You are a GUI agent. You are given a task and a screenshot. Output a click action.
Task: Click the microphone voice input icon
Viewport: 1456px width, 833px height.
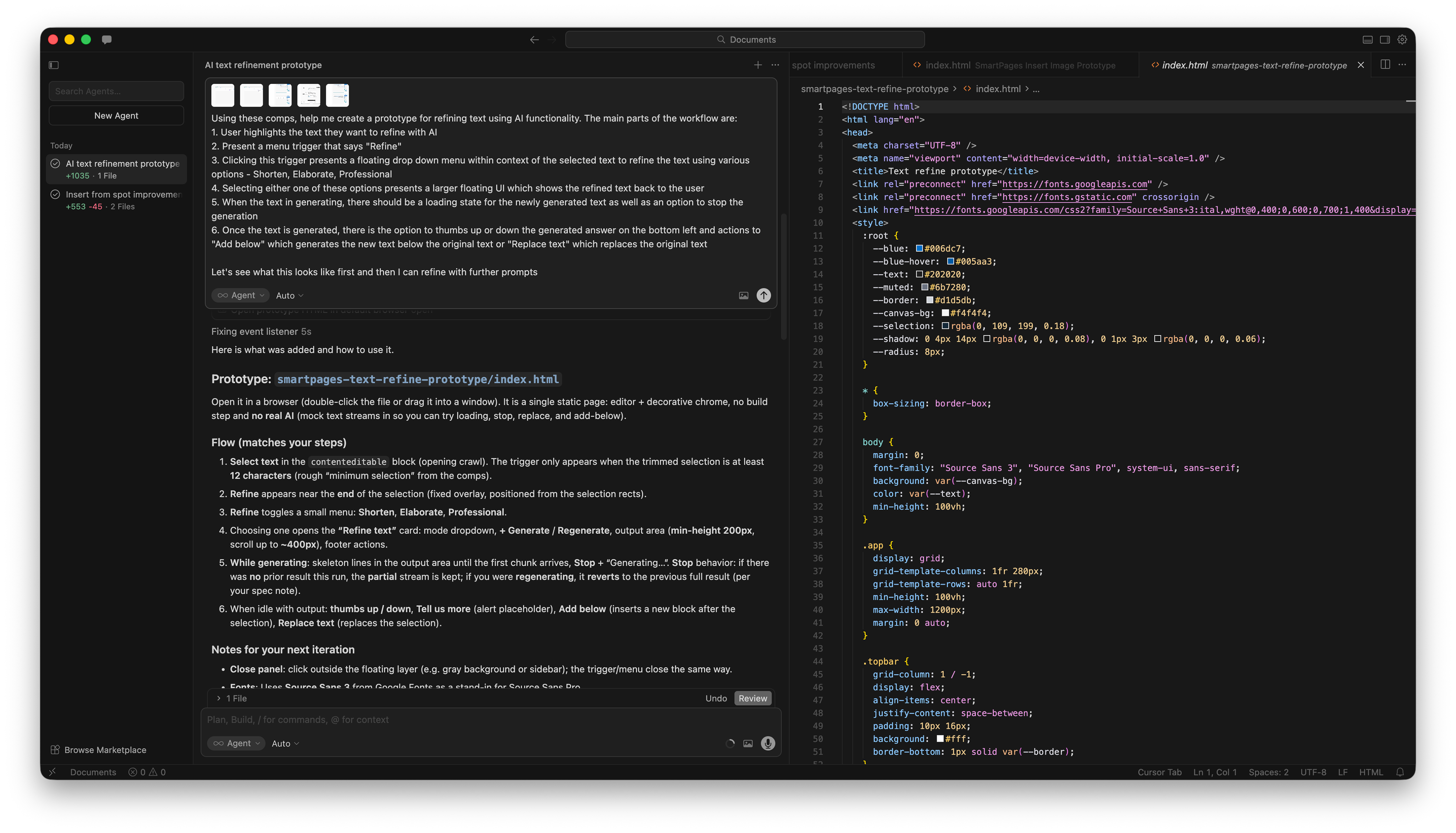click(767, 743)
